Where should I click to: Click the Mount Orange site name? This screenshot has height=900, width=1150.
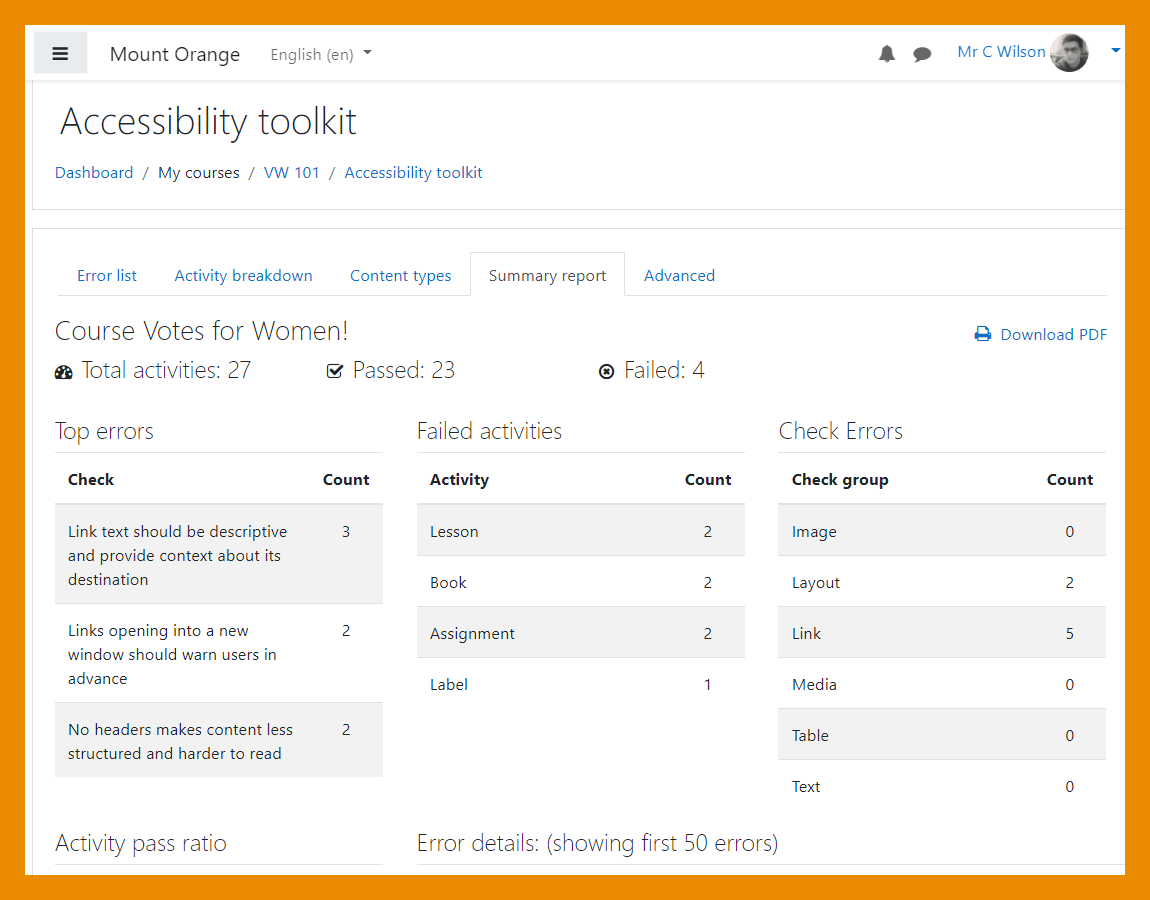175,54
